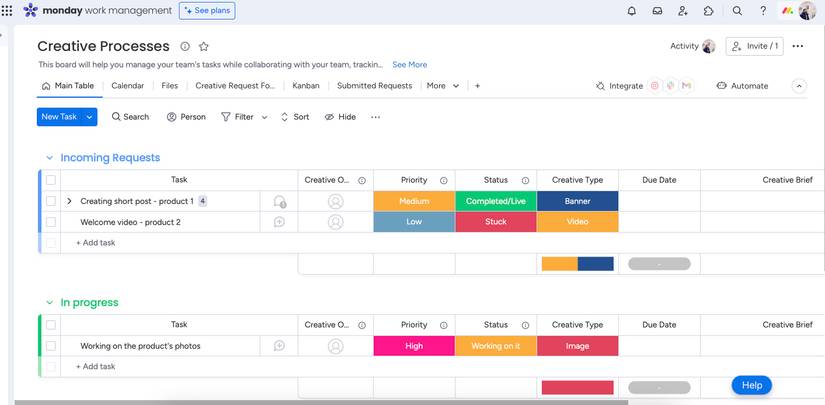Show board info icon next to title
The height and width of the screenshot is (405, 825).
(185, 46)
